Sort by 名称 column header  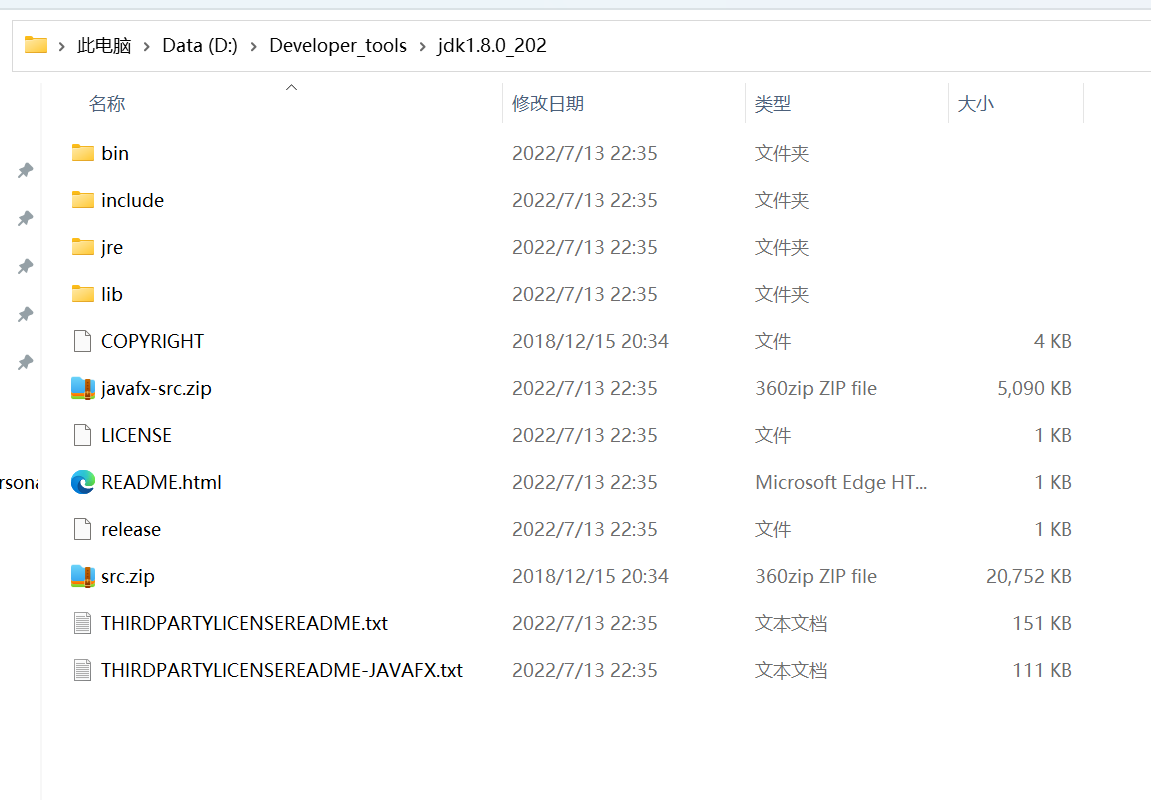pos(107,103)
